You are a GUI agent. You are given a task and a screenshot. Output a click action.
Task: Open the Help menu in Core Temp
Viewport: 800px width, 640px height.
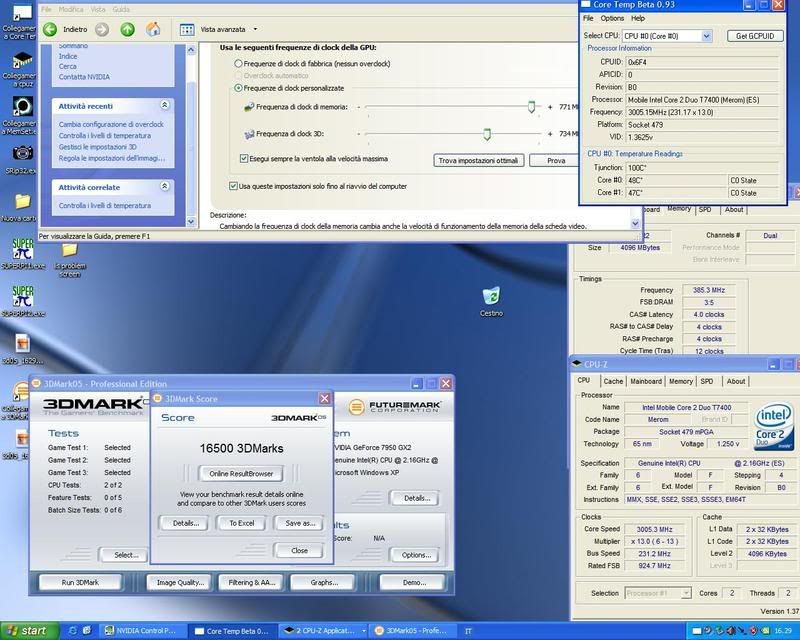tap(638, 18)
